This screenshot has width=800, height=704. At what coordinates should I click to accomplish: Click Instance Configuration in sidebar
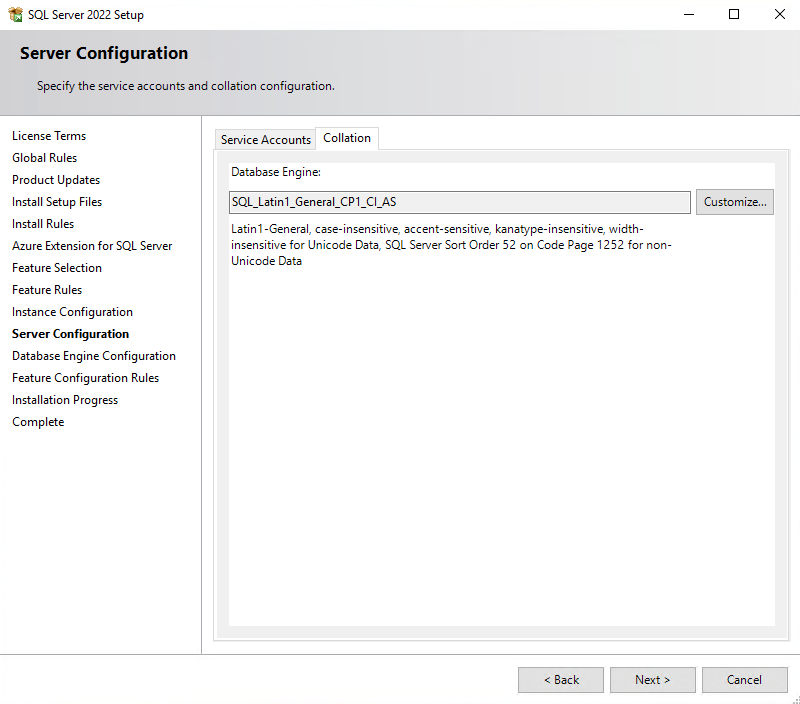click(72, 312)
